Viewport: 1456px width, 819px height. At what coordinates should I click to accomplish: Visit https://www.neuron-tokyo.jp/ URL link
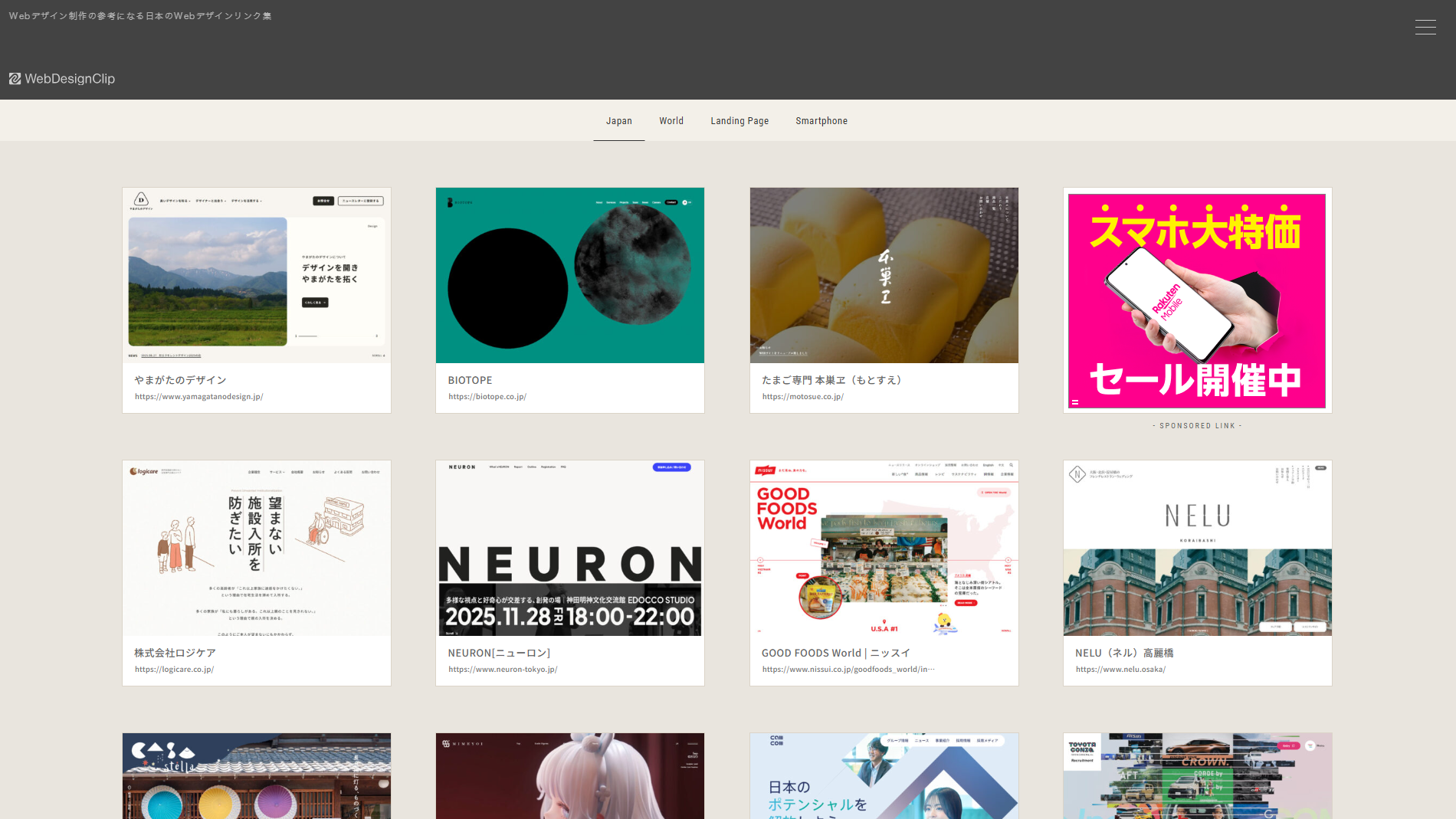pyautogui.click(x=503, y=670)
